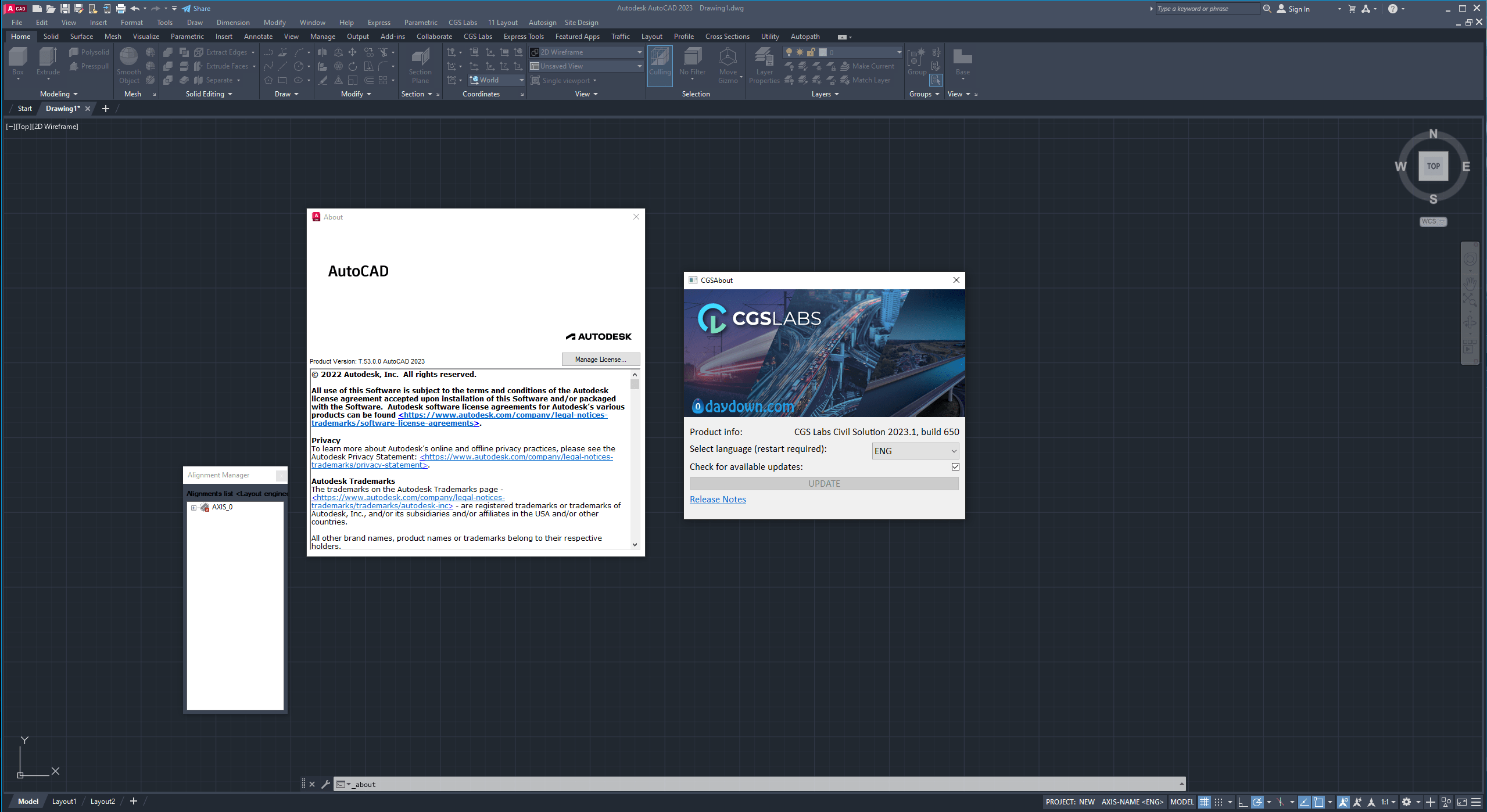Image resolution: width=1487 pixels, height=812 pixels.
Task: Click the About dialog scrollbar down arrow
Action: [635, 545]
